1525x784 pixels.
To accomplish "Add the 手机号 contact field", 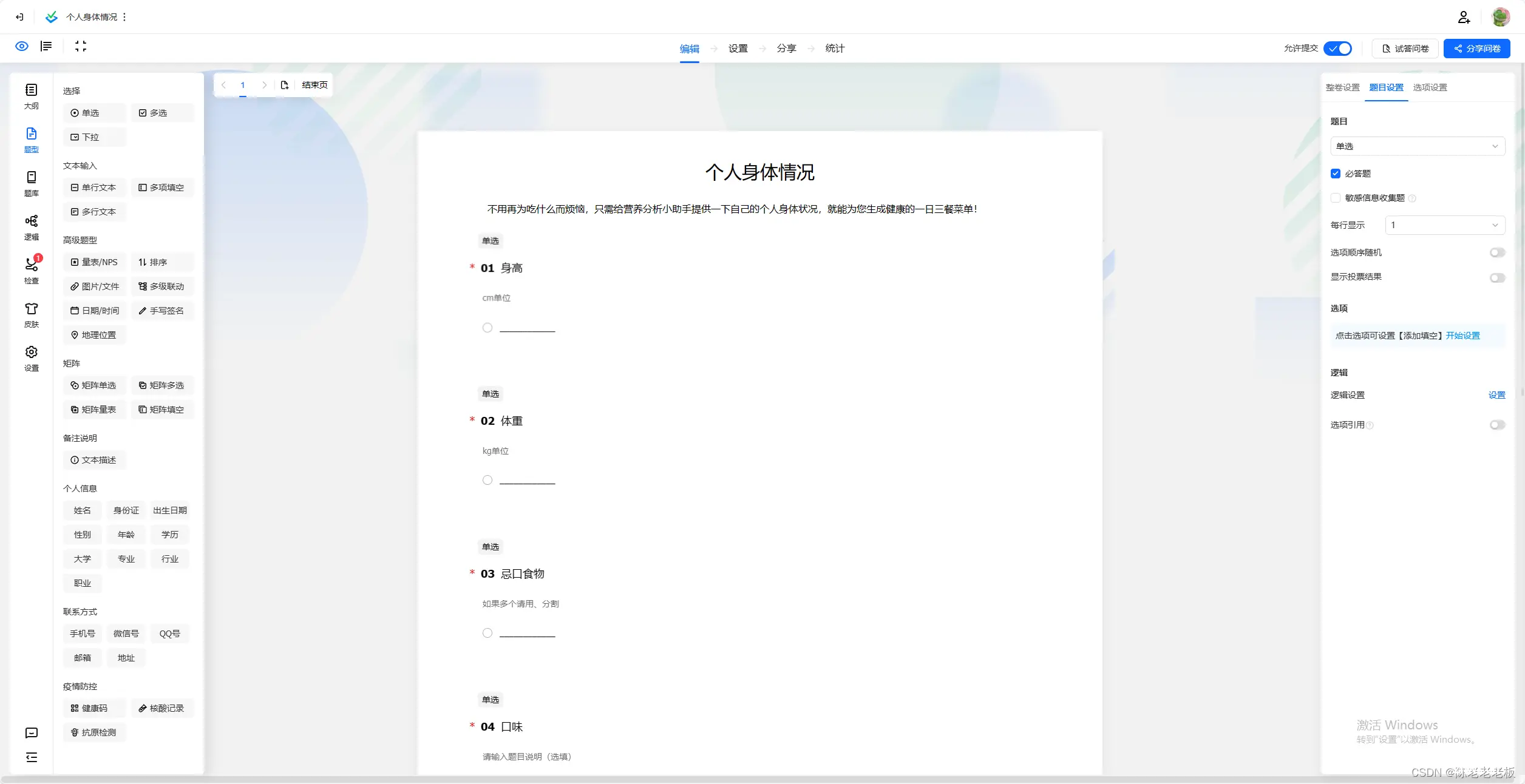I will pyautogui.click(x=83, y=634).
